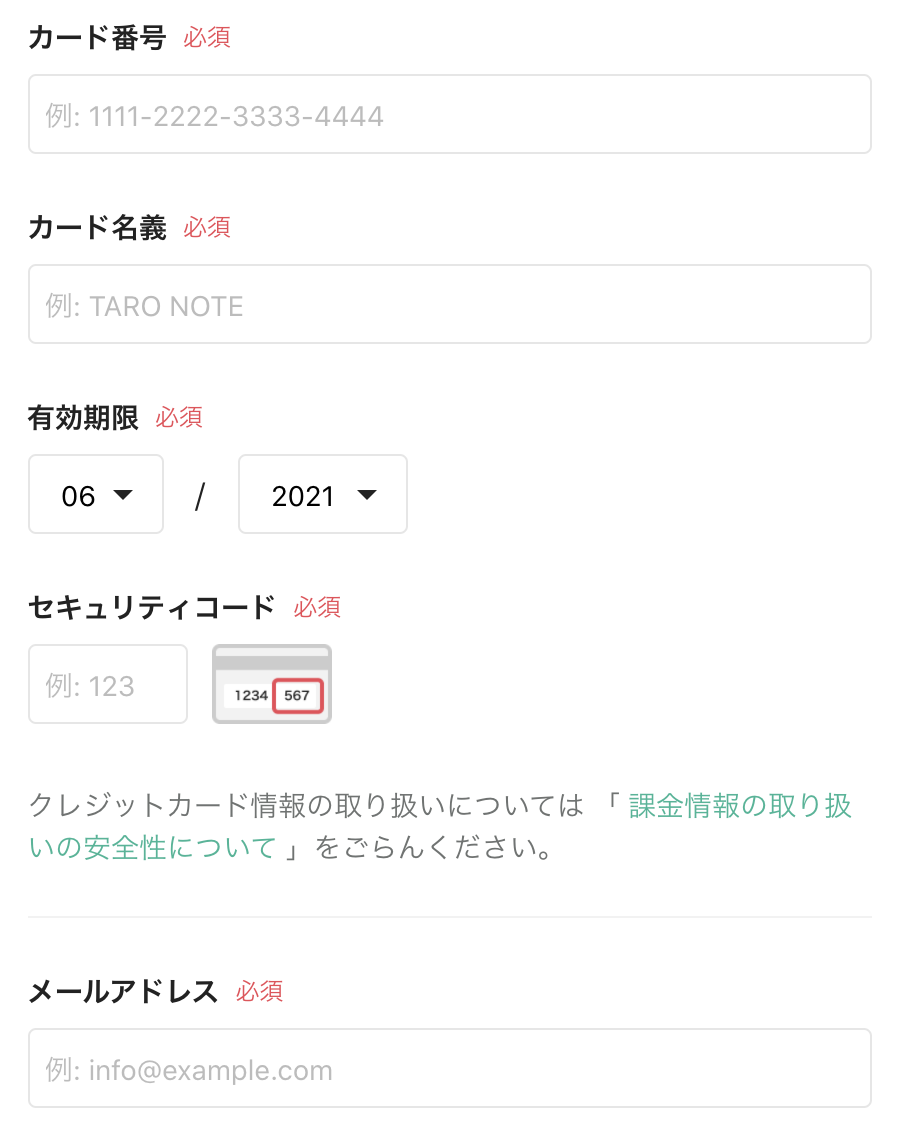Open the 課金情報の取り扱いの安全性について link
Image resolution: width=902 pixels, height=1126 pixels.
440,827
